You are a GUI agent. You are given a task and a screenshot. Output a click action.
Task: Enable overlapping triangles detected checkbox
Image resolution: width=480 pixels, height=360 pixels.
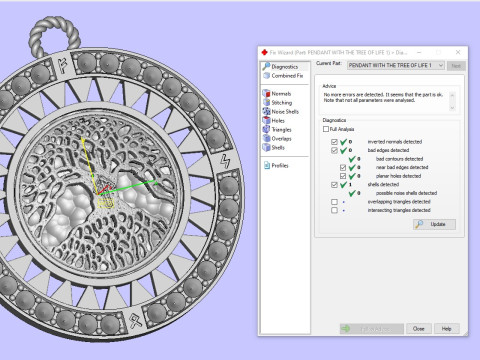(x=334, y=202)
